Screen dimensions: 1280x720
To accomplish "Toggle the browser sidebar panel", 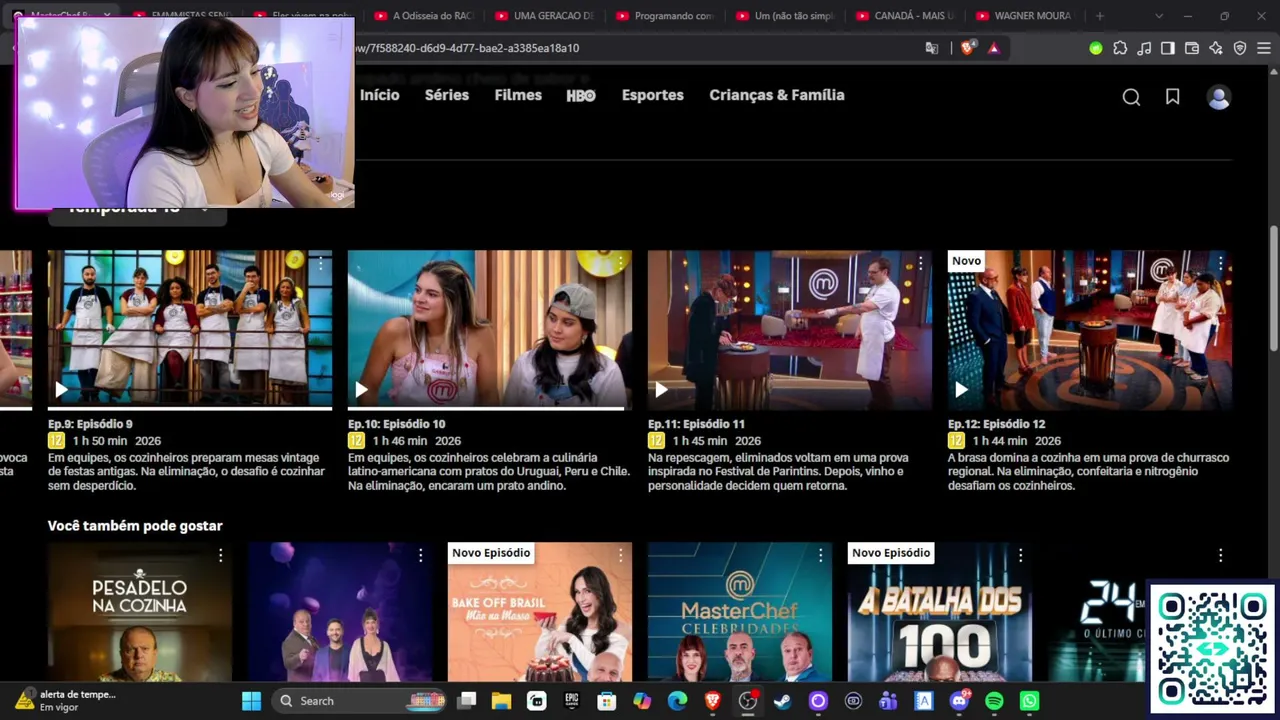I will 1168,48.
